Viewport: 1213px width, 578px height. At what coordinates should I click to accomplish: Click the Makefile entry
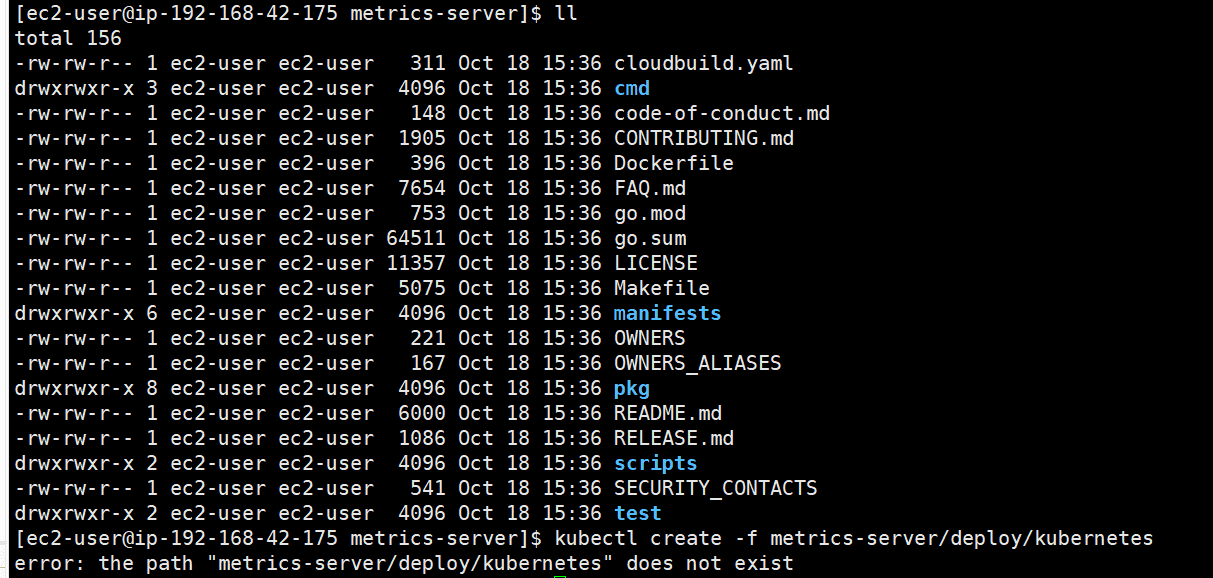(661, 288)
